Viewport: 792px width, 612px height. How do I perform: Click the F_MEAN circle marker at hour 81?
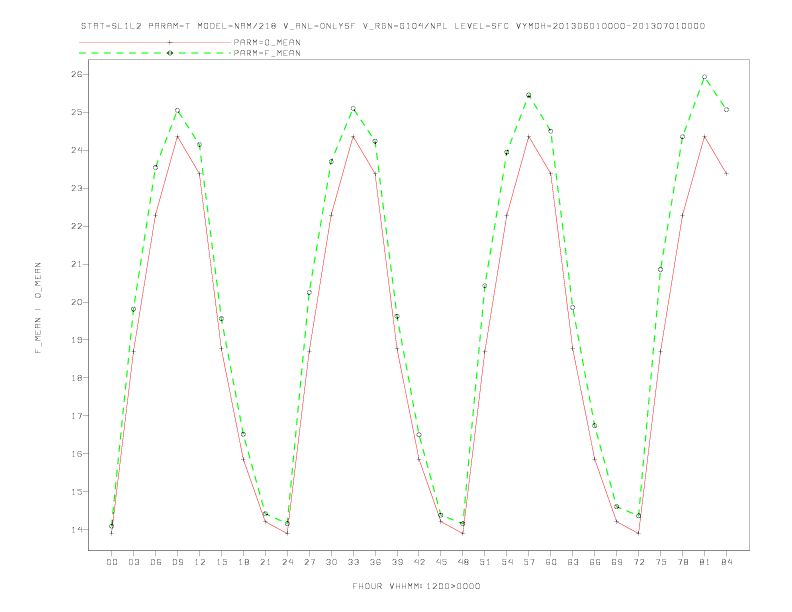705,77
